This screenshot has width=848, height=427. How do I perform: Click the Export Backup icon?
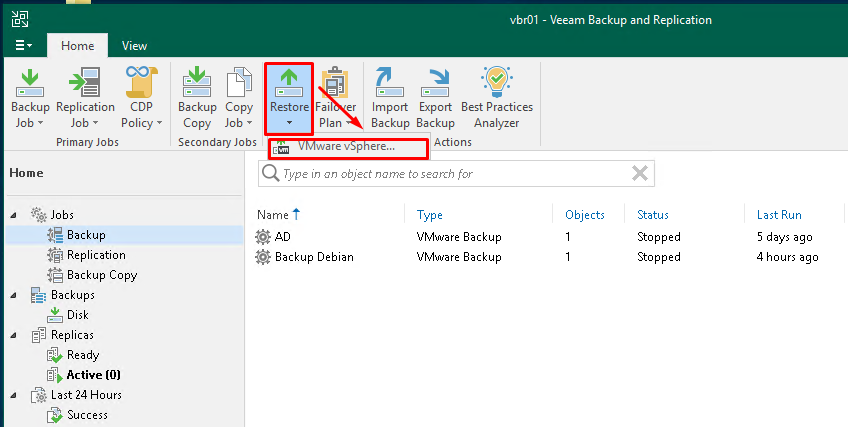[x=435, y=83]
